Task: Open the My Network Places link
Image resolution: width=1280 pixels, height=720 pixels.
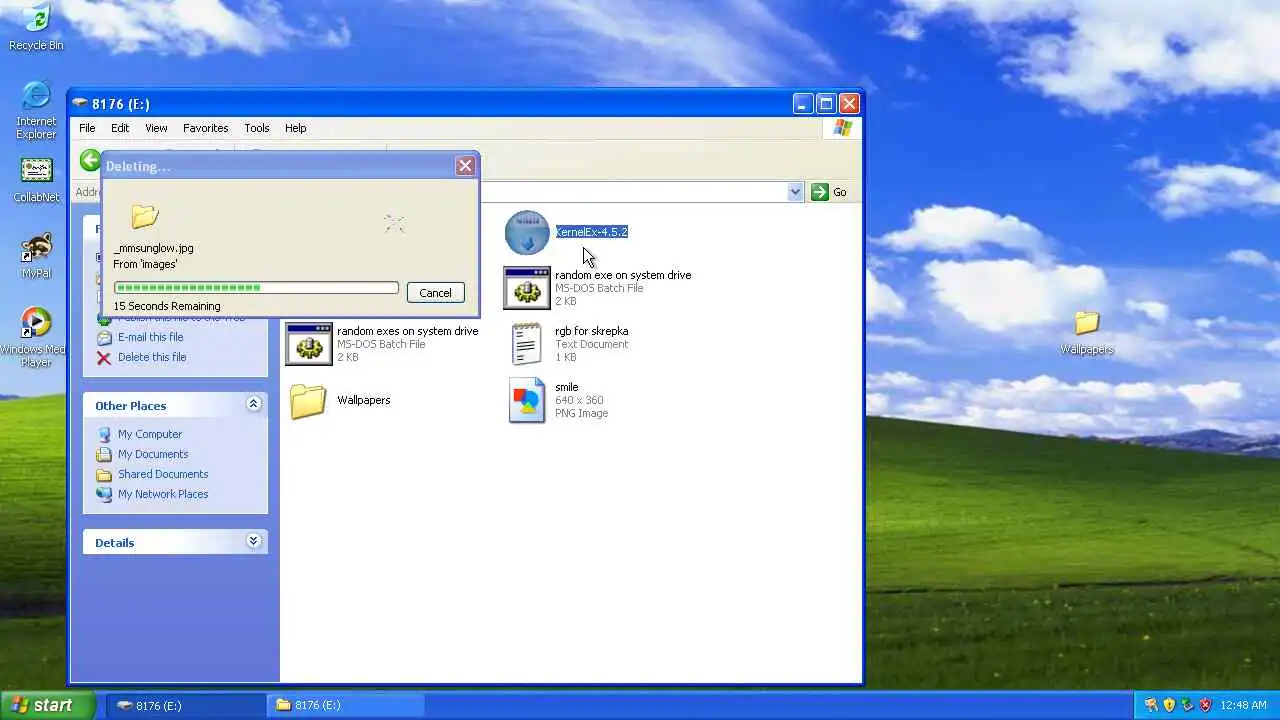Action: pyautogui.click(x=163, y=494)
